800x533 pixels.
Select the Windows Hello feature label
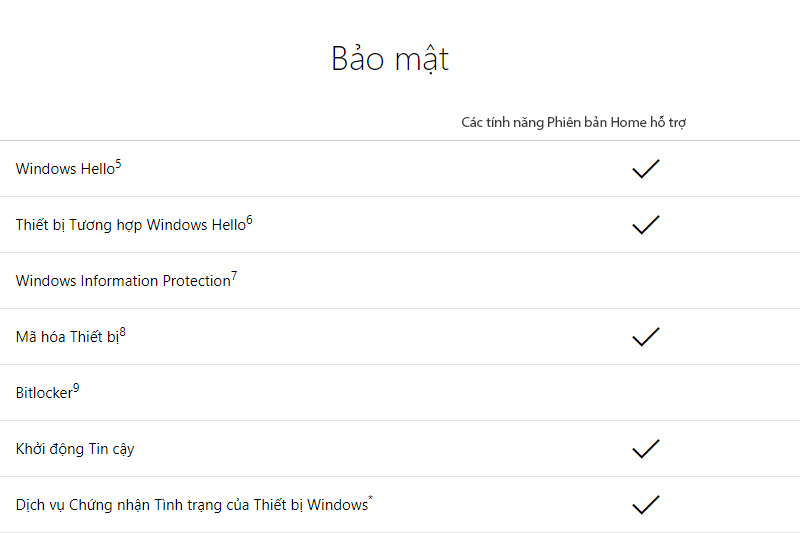point(65,169)
